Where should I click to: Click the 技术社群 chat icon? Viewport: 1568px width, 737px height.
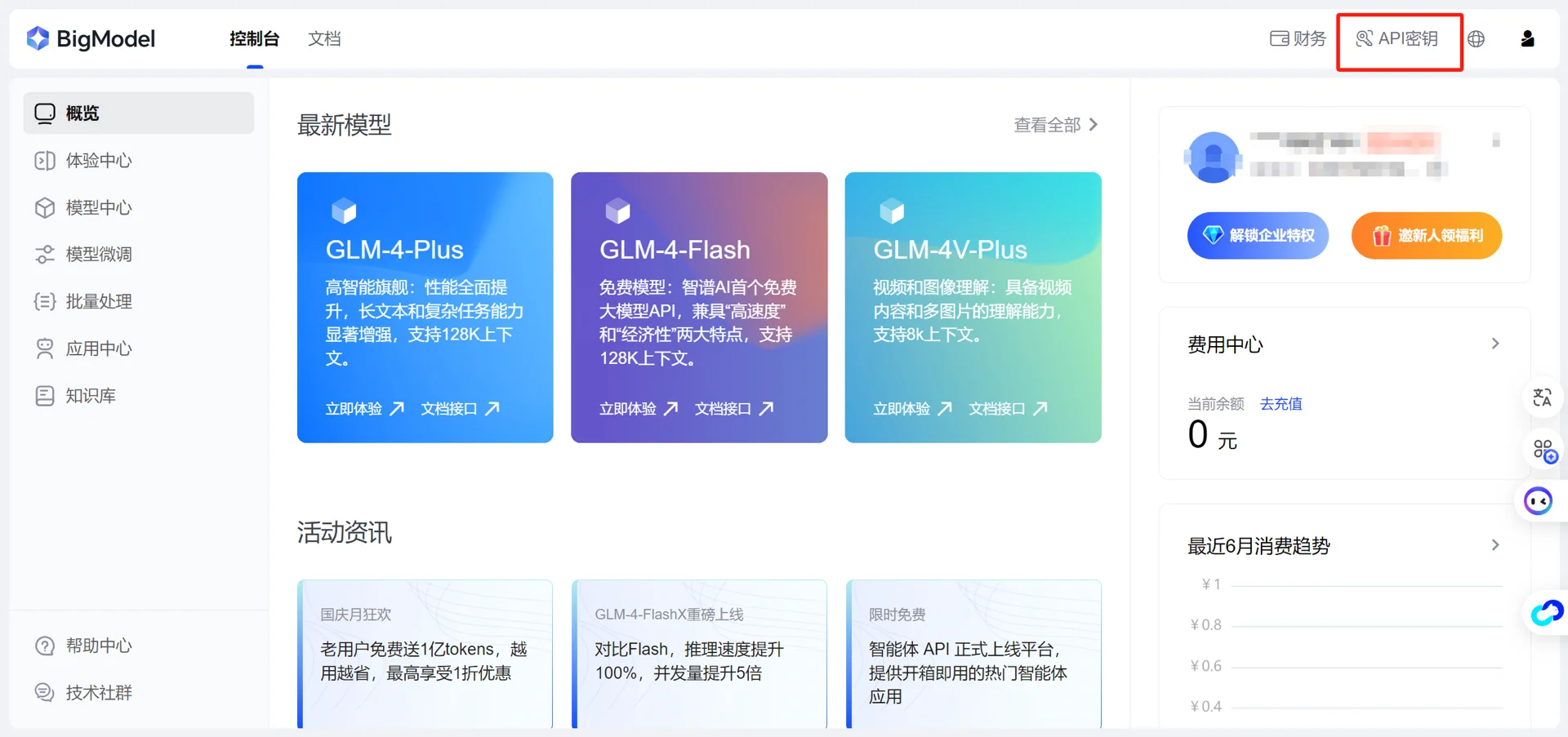pos(45,693)
